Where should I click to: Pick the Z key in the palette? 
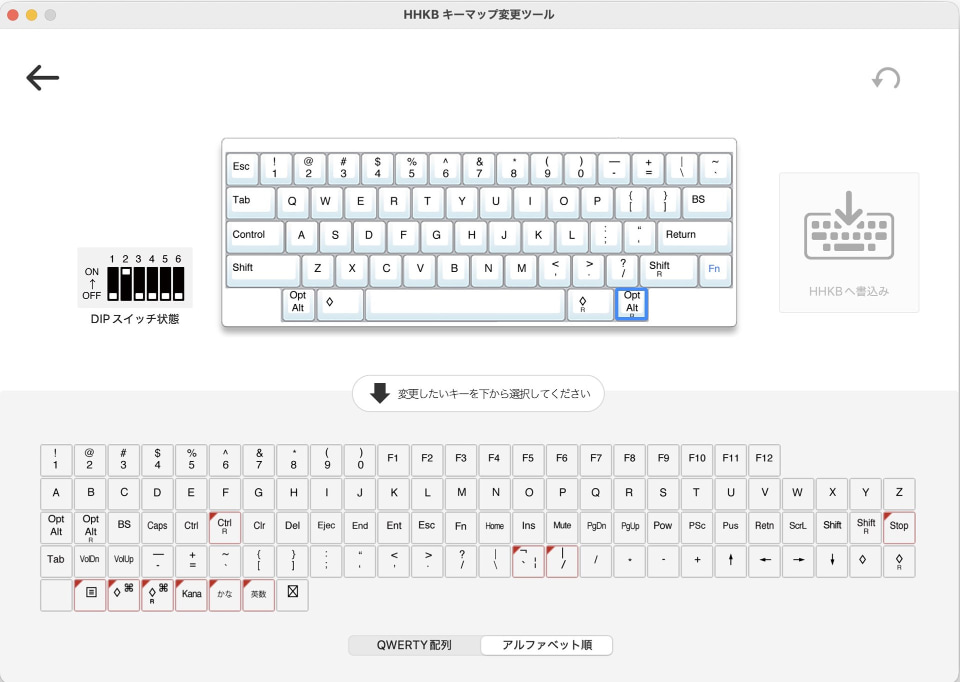click(899, 493)
